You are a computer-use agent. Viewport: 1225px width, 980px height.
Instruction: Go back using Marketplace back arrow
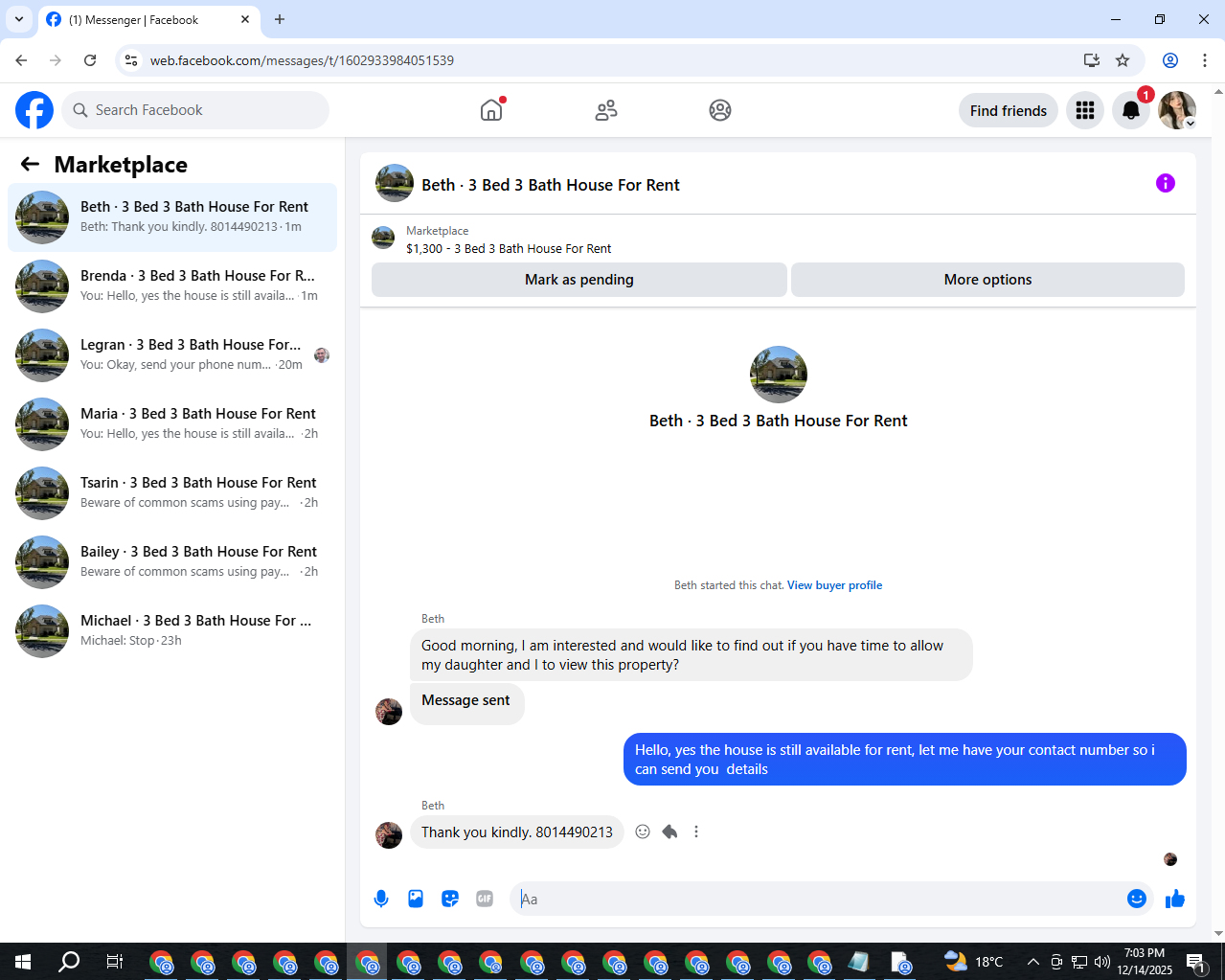30,164
